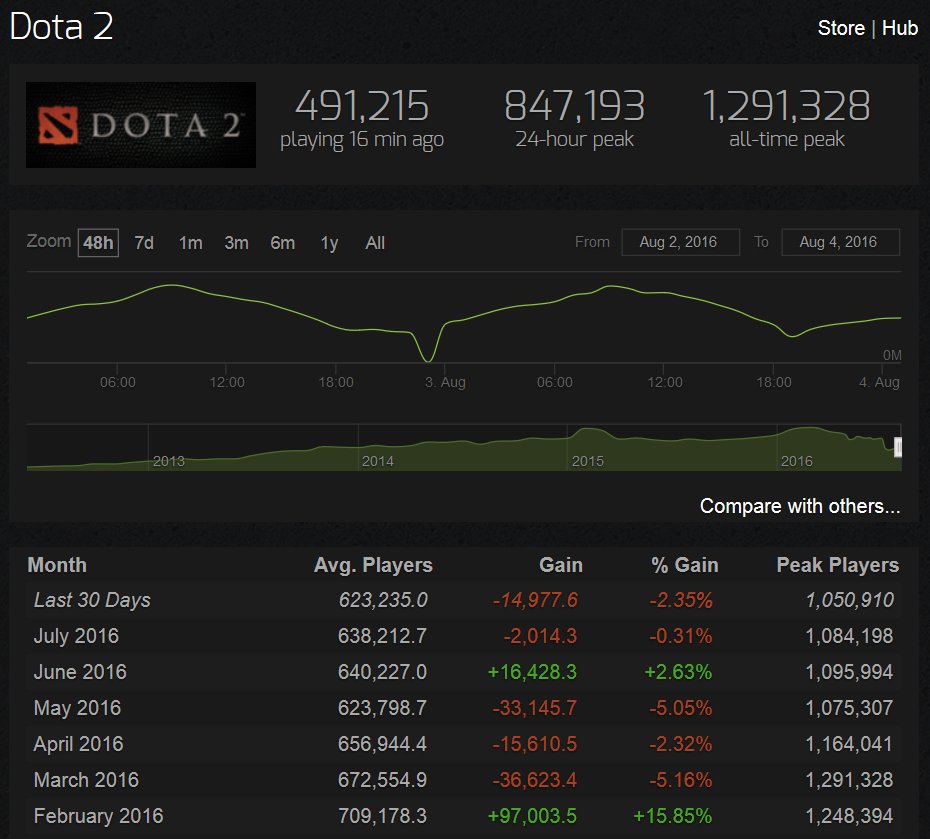Click the 847,193 24-hour peak figure

click(x=574, y=106)
